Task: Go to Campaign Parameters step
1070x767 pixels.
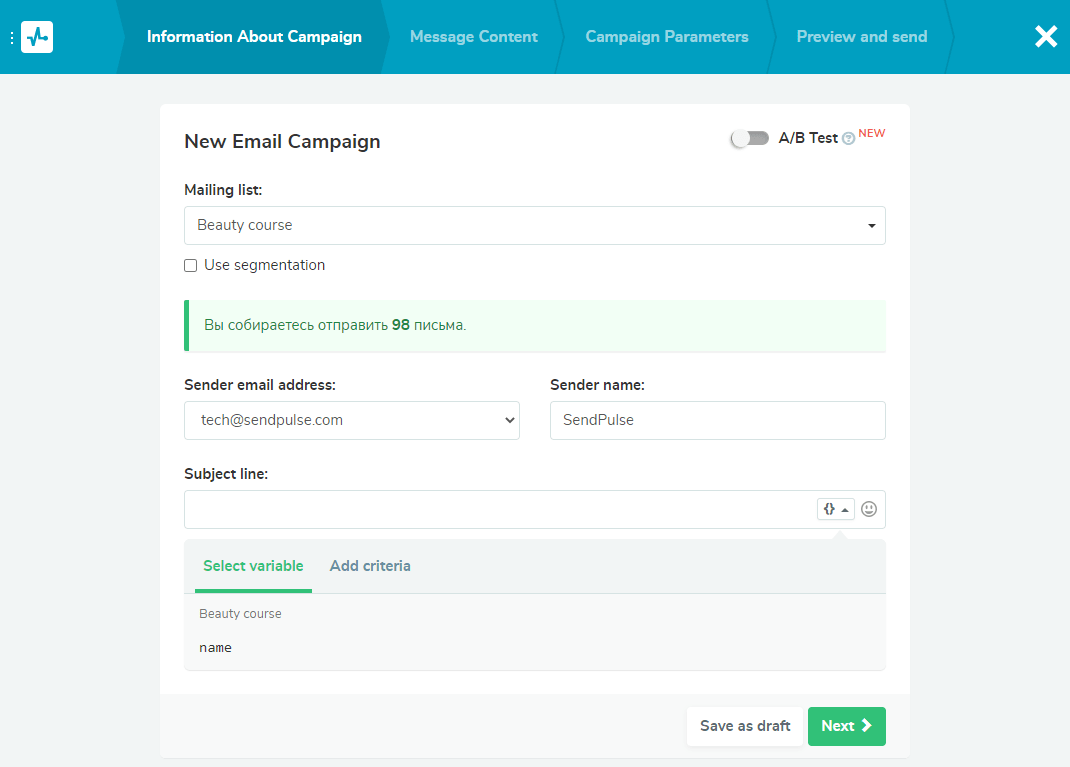Action: tap(666, 37)
